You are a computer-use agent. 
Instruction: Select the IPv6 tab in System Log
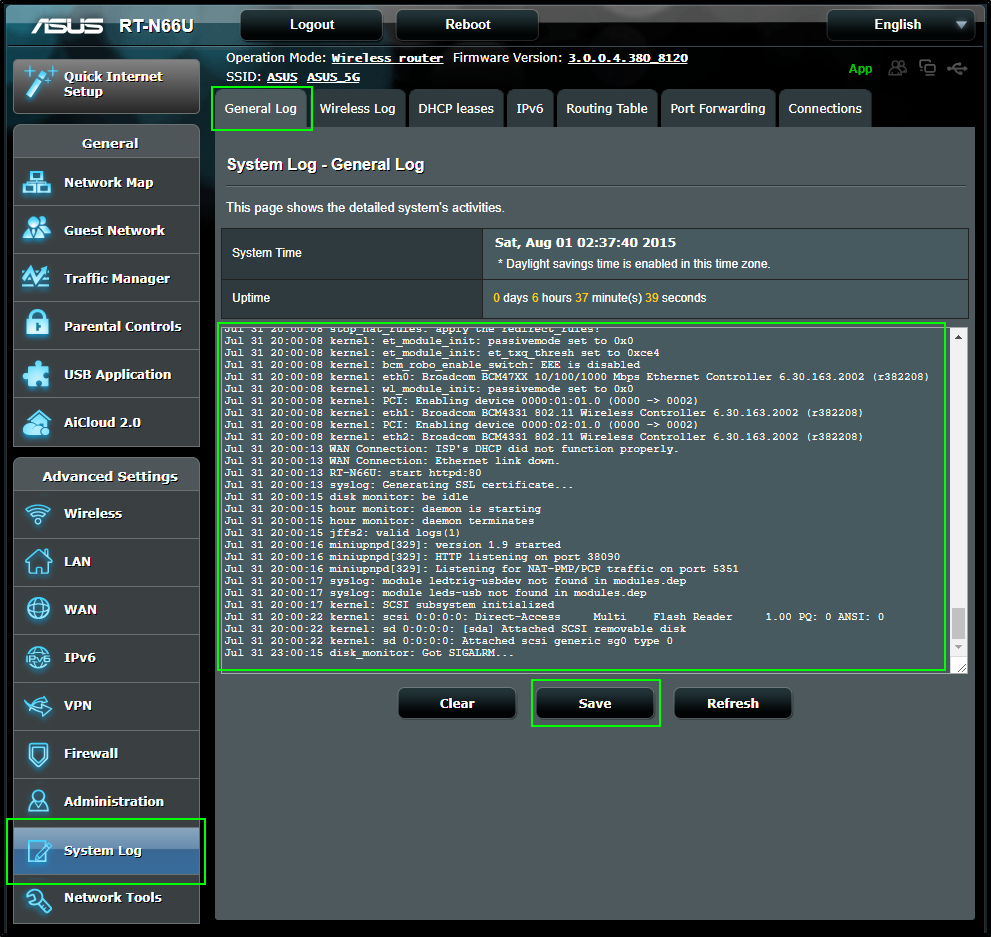tap(530, 109)
